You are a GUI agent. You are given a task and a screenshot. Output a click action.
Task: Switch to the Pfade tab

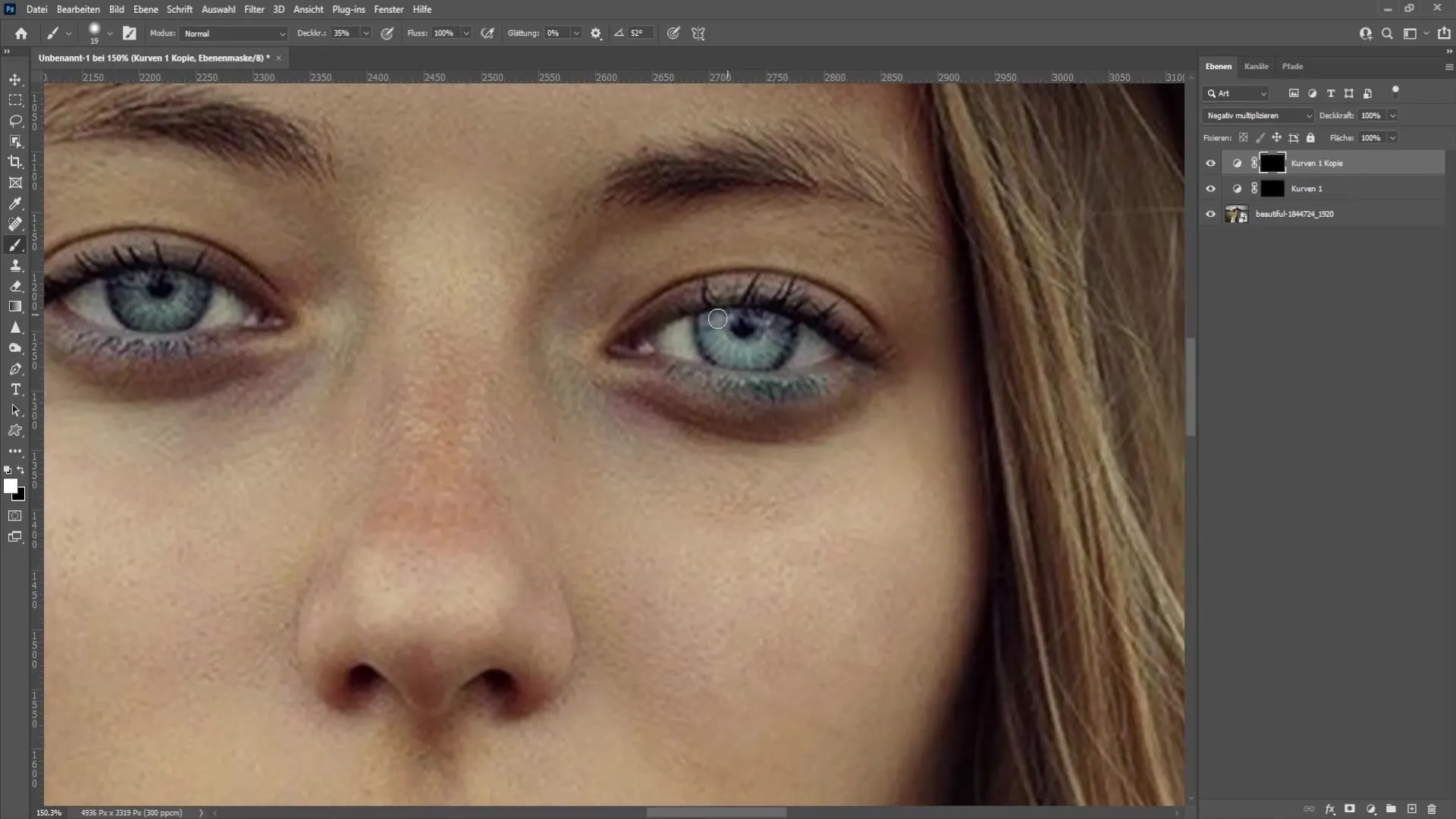(x=1292, y=67)
